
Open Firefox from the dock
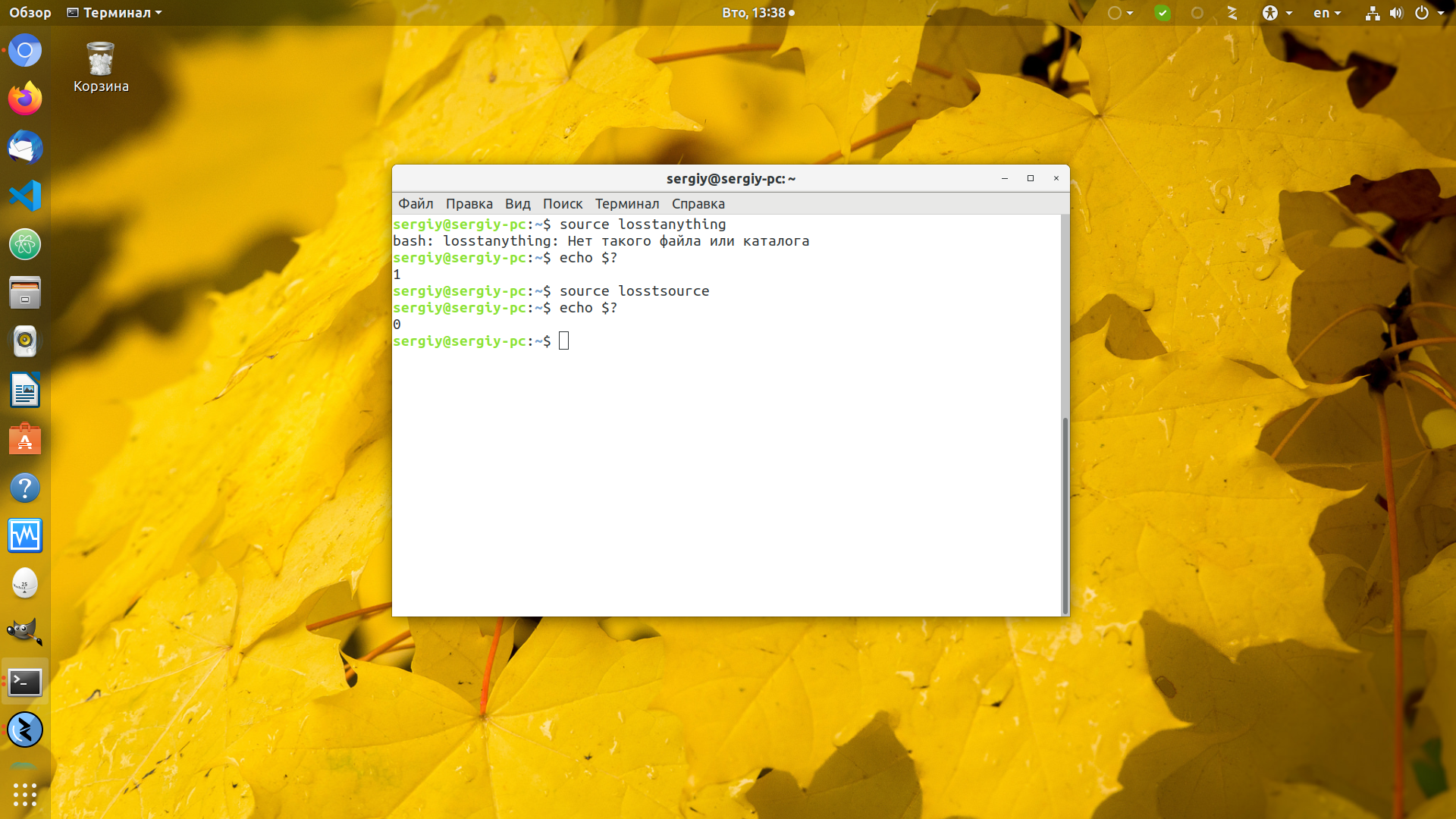click(25, 99)
